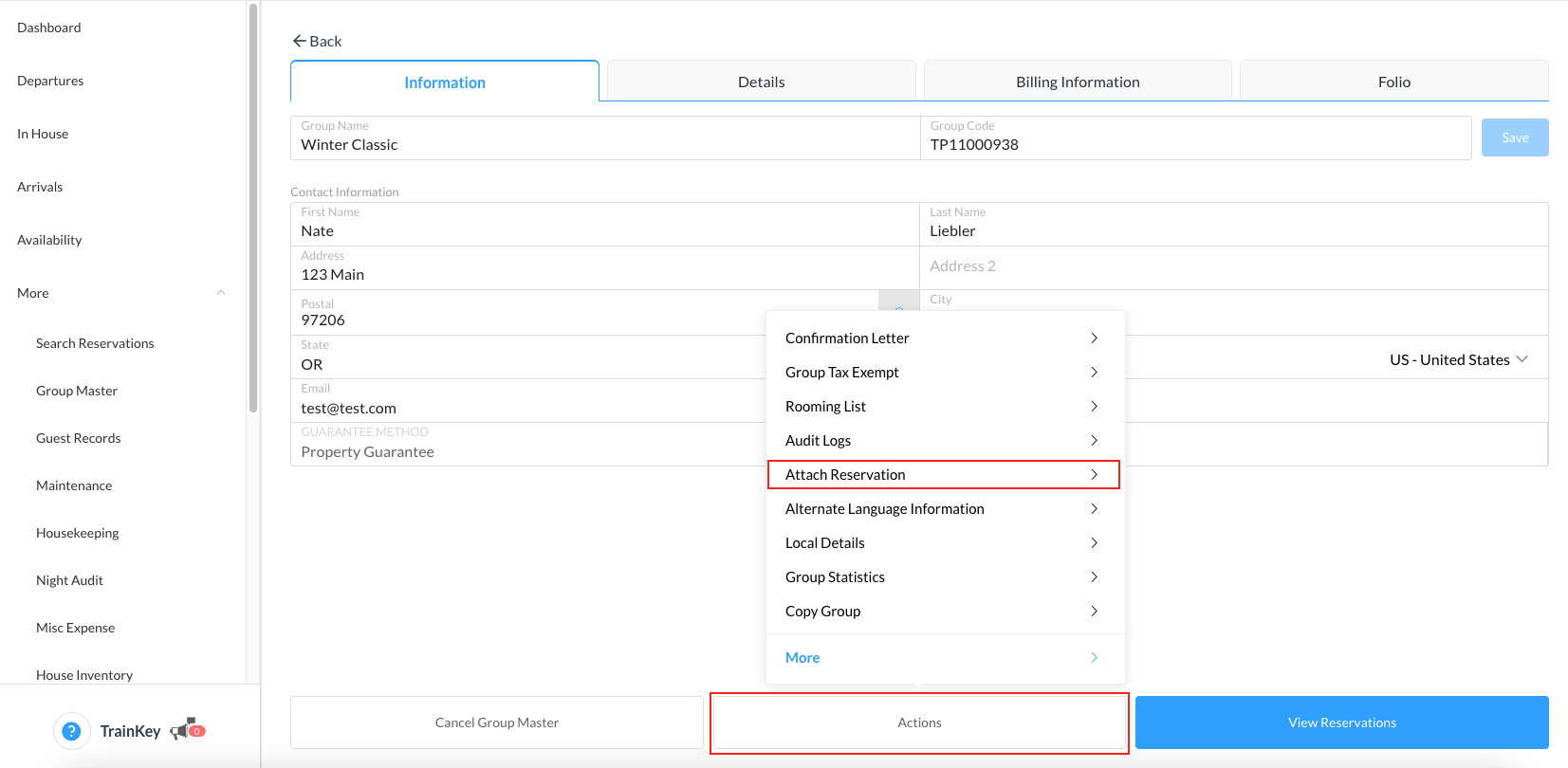Open the US - United States country dropdown
1568x768 pixels.
pyautogui.click(x=1458, y=359)
